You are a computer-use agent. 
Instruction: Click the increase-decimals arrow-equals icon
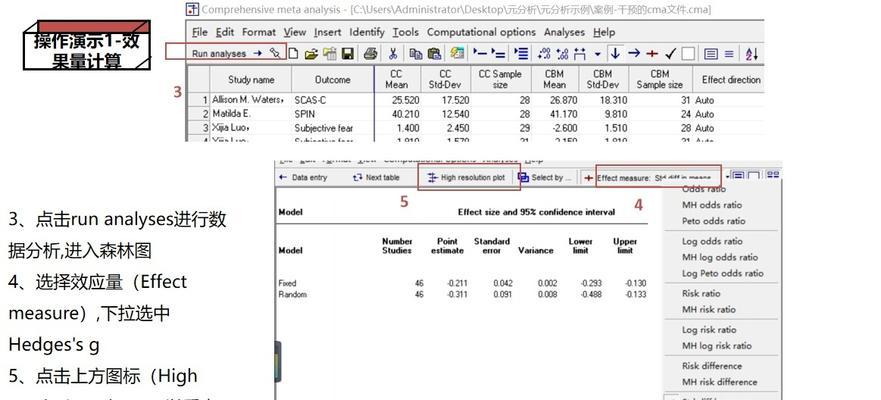point(498,54)
